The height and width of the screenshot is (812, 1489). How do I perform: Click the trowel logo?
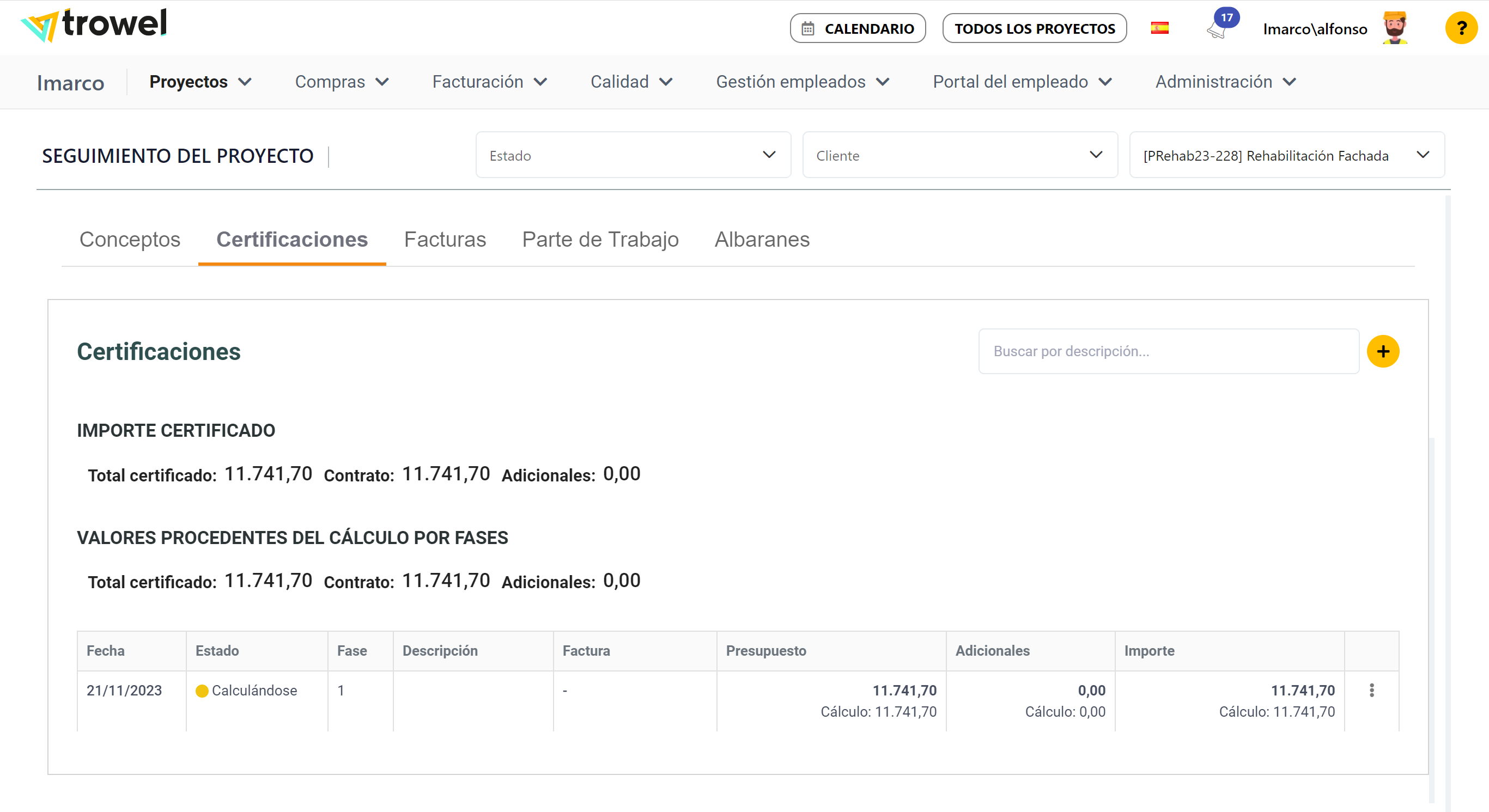(x=94, y=26)
